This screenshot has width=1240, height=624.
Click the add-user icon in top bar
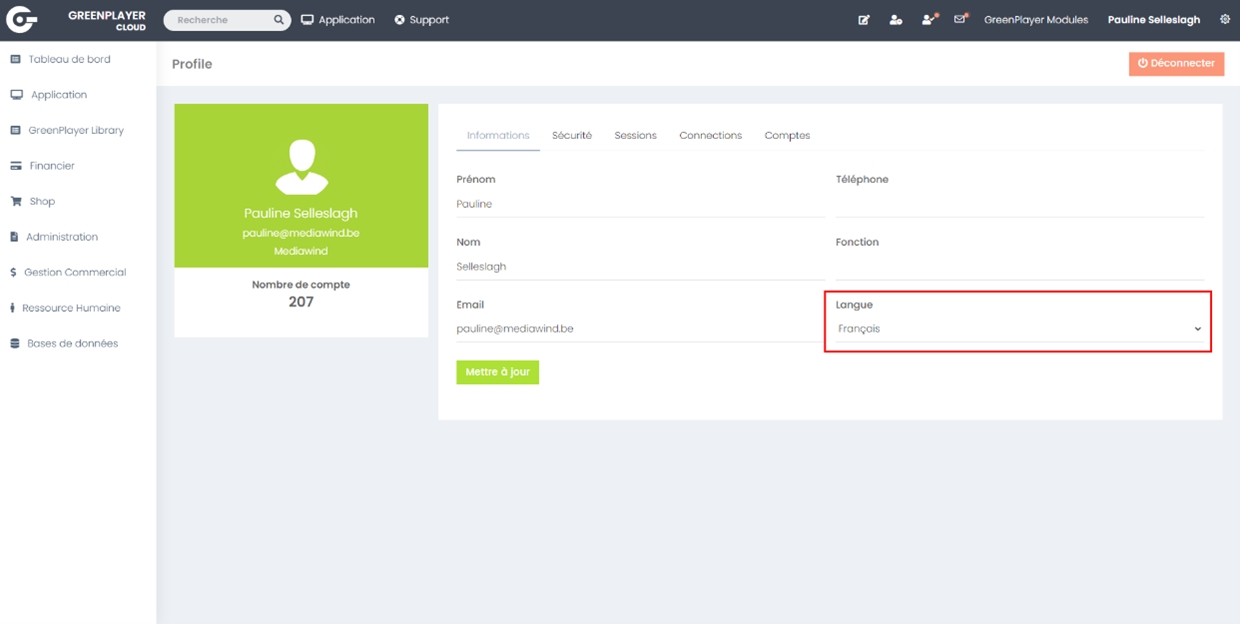click(x=896, y=20)
